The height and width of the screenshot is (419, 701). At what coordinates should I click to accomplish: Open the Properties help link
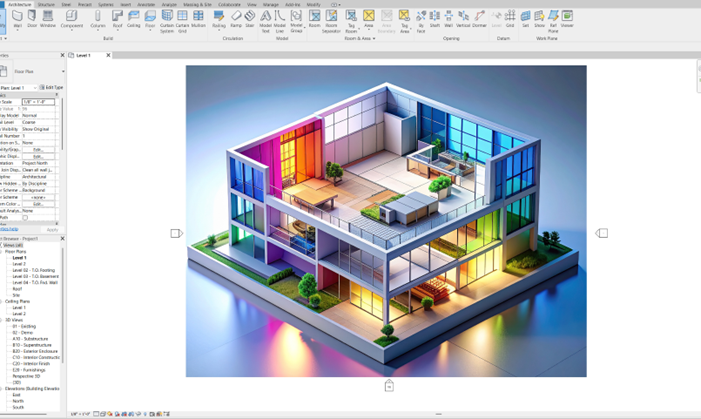9,229
